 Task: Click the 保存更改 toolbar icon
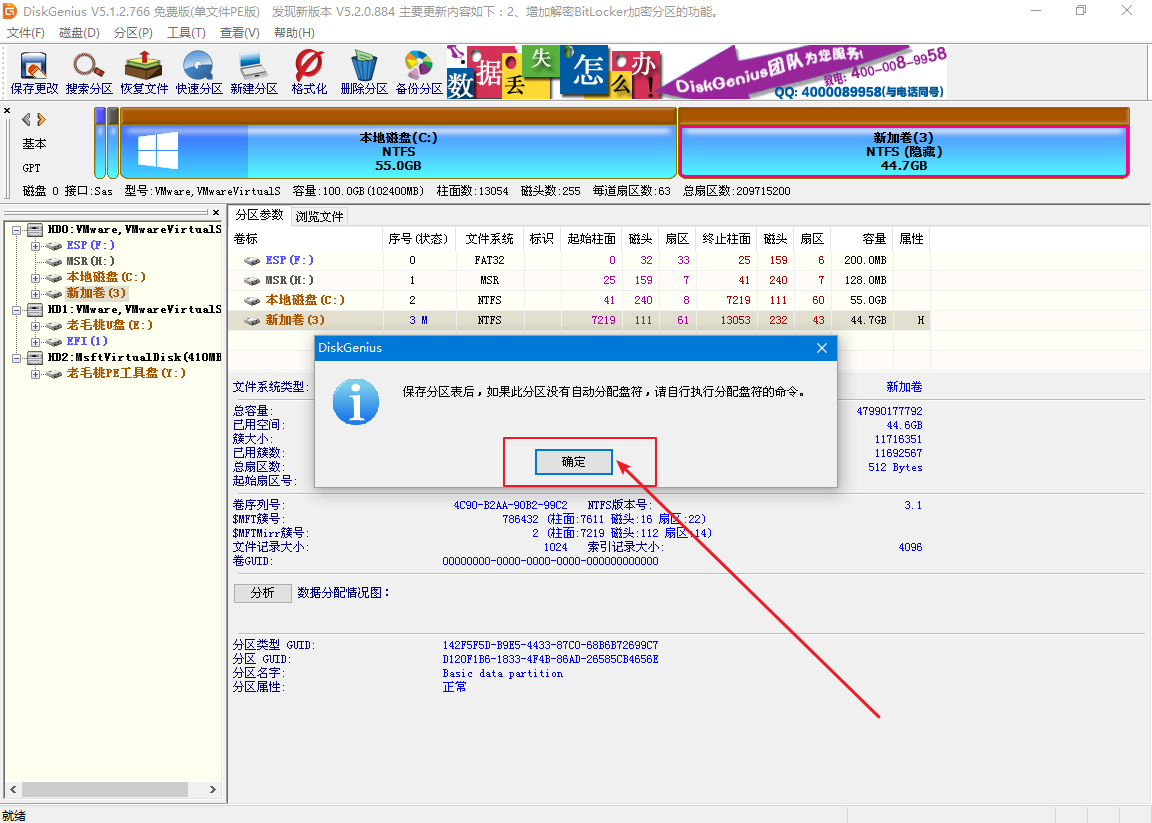(34, 72)
